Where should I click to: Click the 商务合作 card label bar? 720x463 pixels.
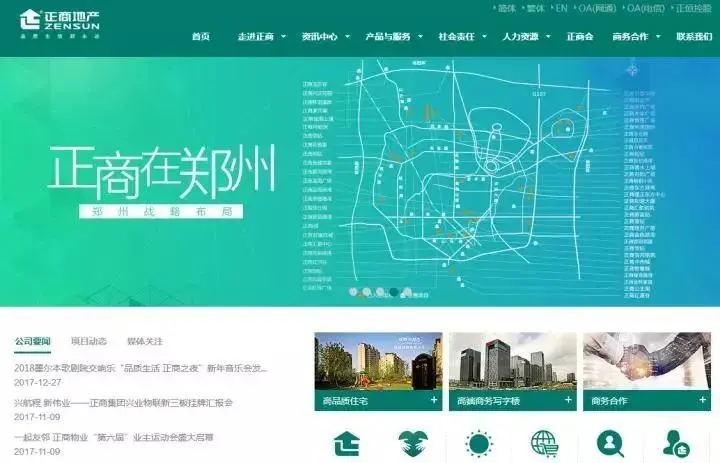pyautogui.click(x=647, y=401)
